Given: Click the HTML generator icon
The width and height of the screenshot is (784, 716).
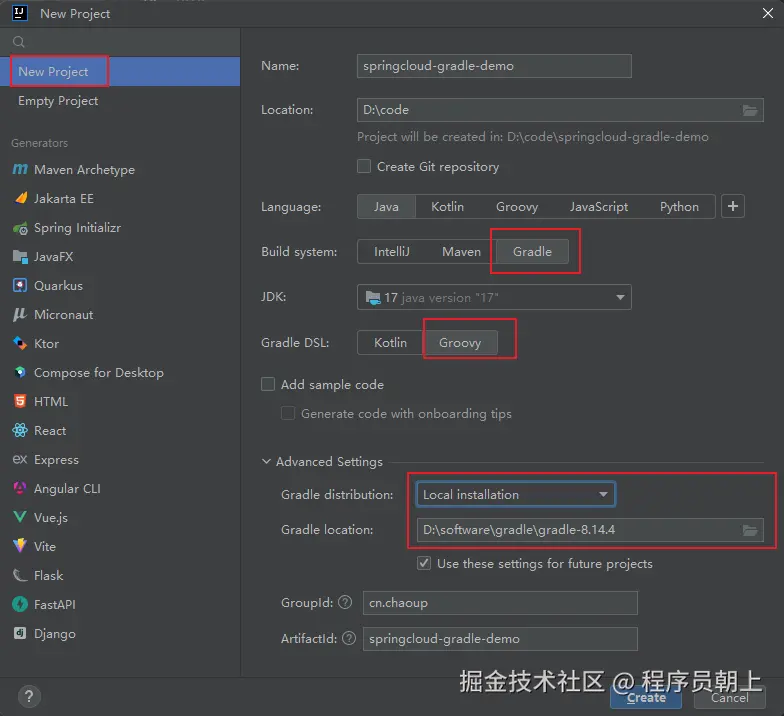Looking at the screenshot, I should (20, 402).
